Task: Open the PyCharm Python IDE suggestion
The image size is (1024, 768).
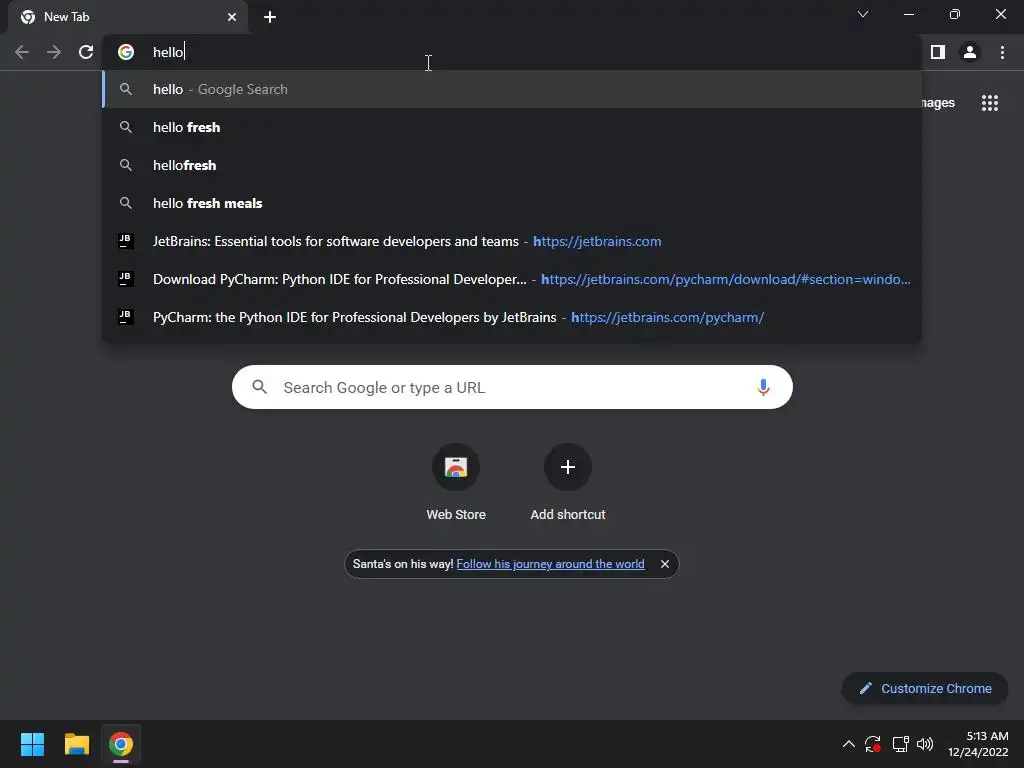Action: (x=512, y=317)
